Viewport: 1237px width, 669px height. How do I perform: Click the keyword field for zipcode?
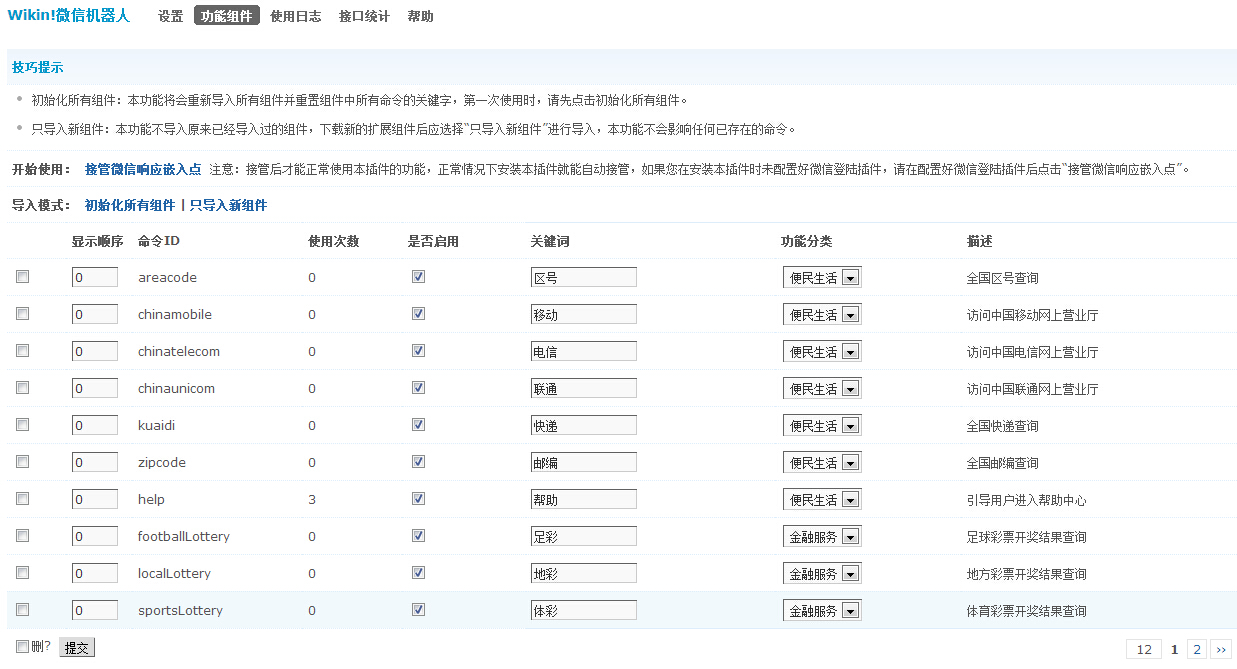583,463
